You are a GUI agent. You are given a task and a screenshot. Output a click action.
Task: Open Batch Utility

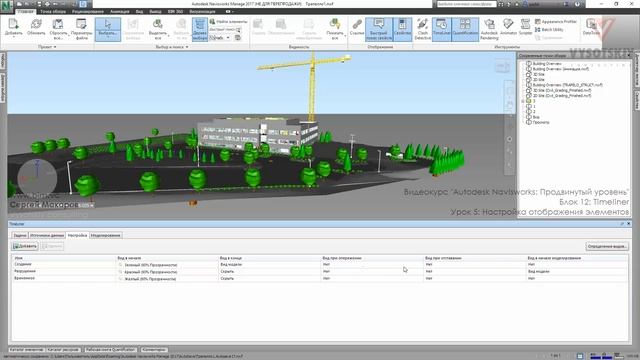[x=549, y=30]
